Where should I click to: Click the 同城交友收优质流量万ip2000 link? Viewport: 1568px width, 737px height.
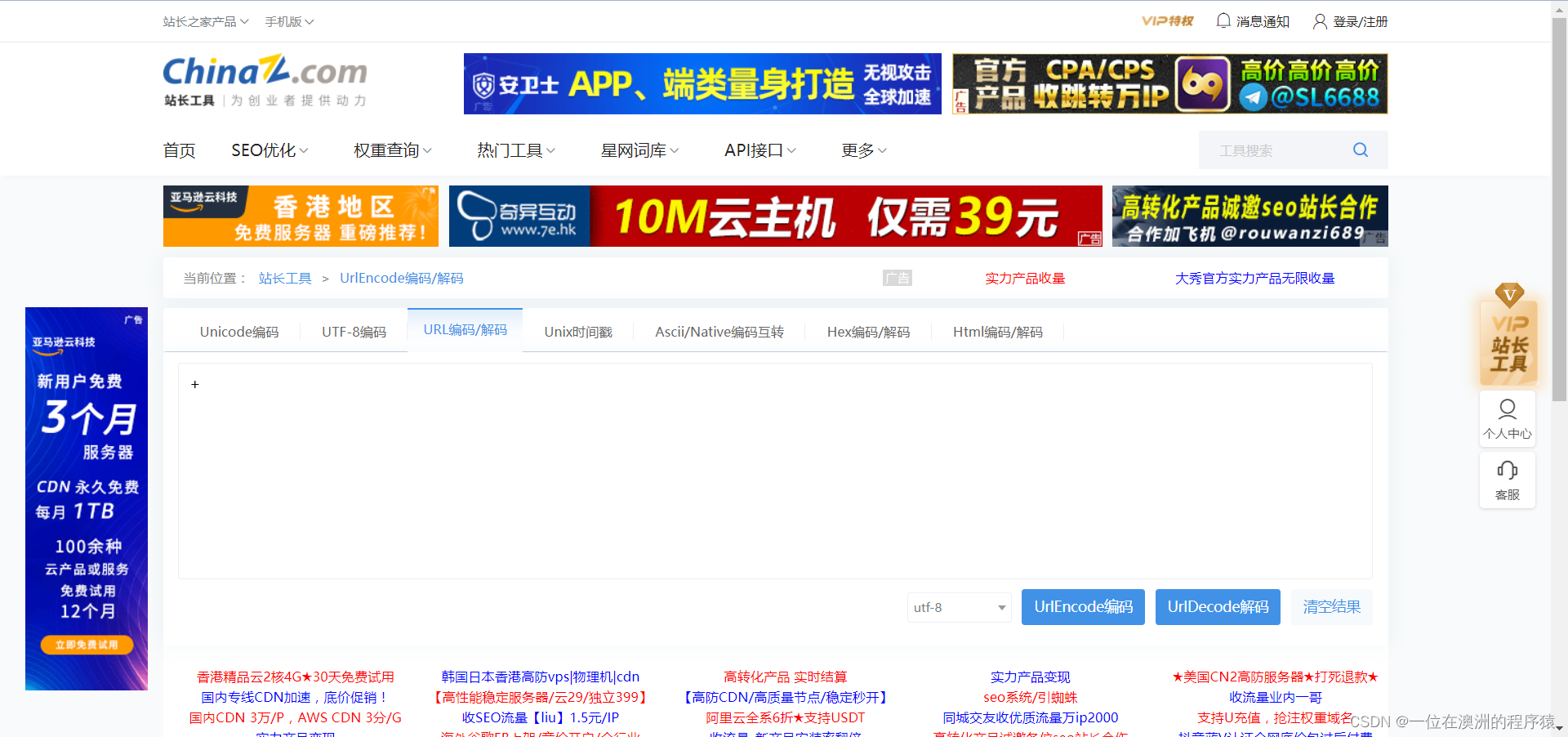(1031, 718)
